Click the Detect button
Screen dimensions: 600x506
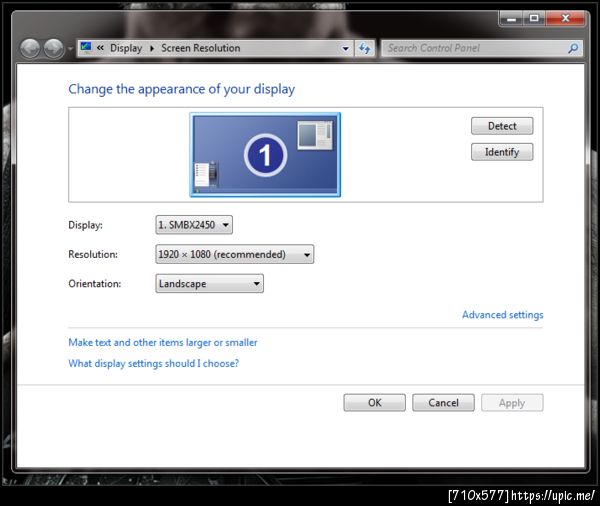pos(502,126)
